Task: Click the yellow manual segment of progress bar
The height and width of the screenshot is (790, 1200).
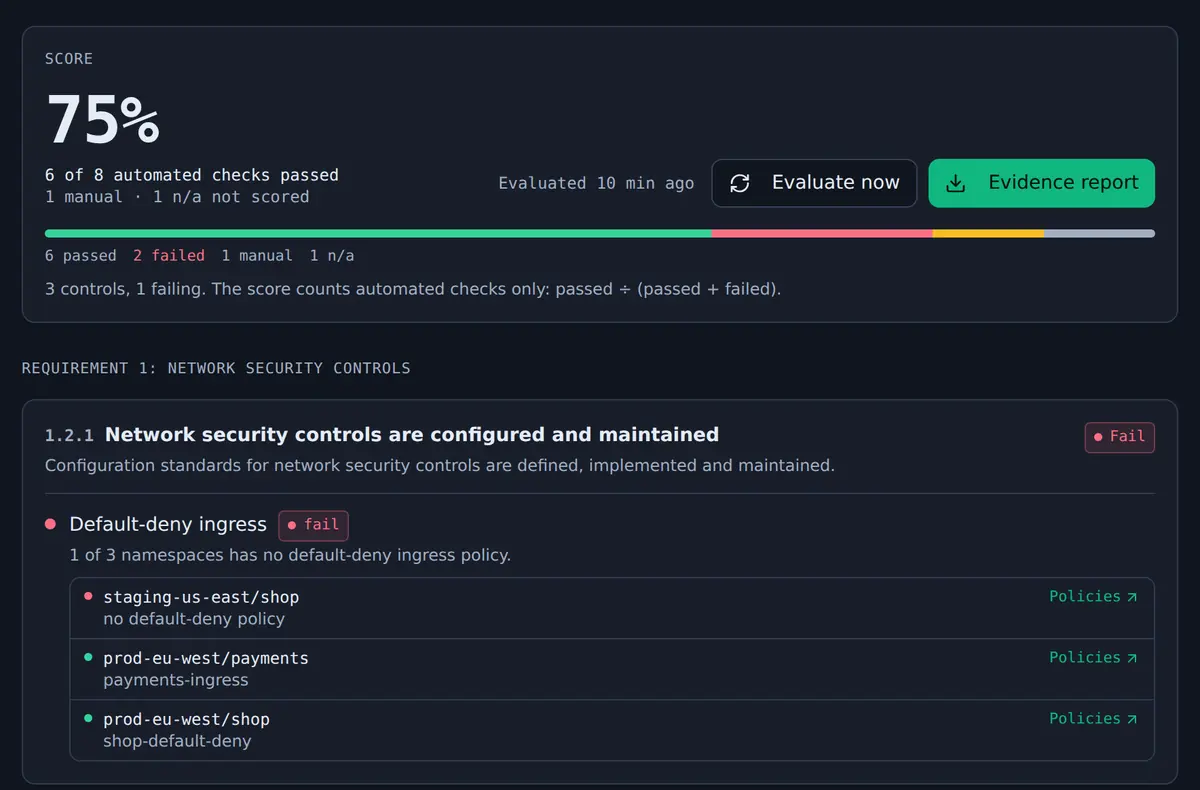Action: (x=988, y=234)
